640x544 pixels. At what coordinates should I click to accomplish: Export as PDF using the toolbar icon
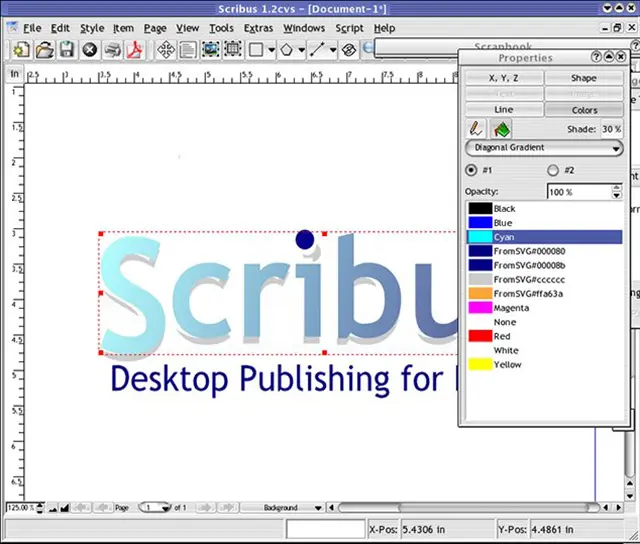(135, 49)
